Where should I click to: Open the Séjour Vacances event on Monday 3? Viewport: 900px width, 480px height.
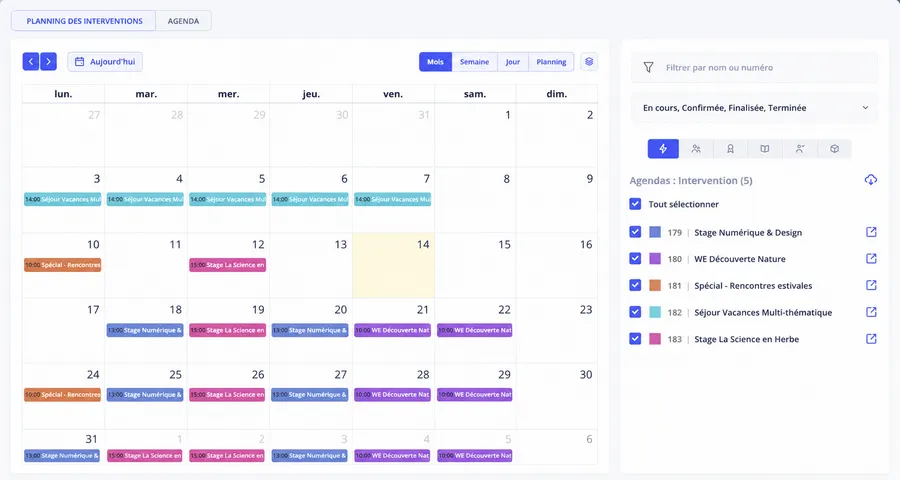coord(63,199)
